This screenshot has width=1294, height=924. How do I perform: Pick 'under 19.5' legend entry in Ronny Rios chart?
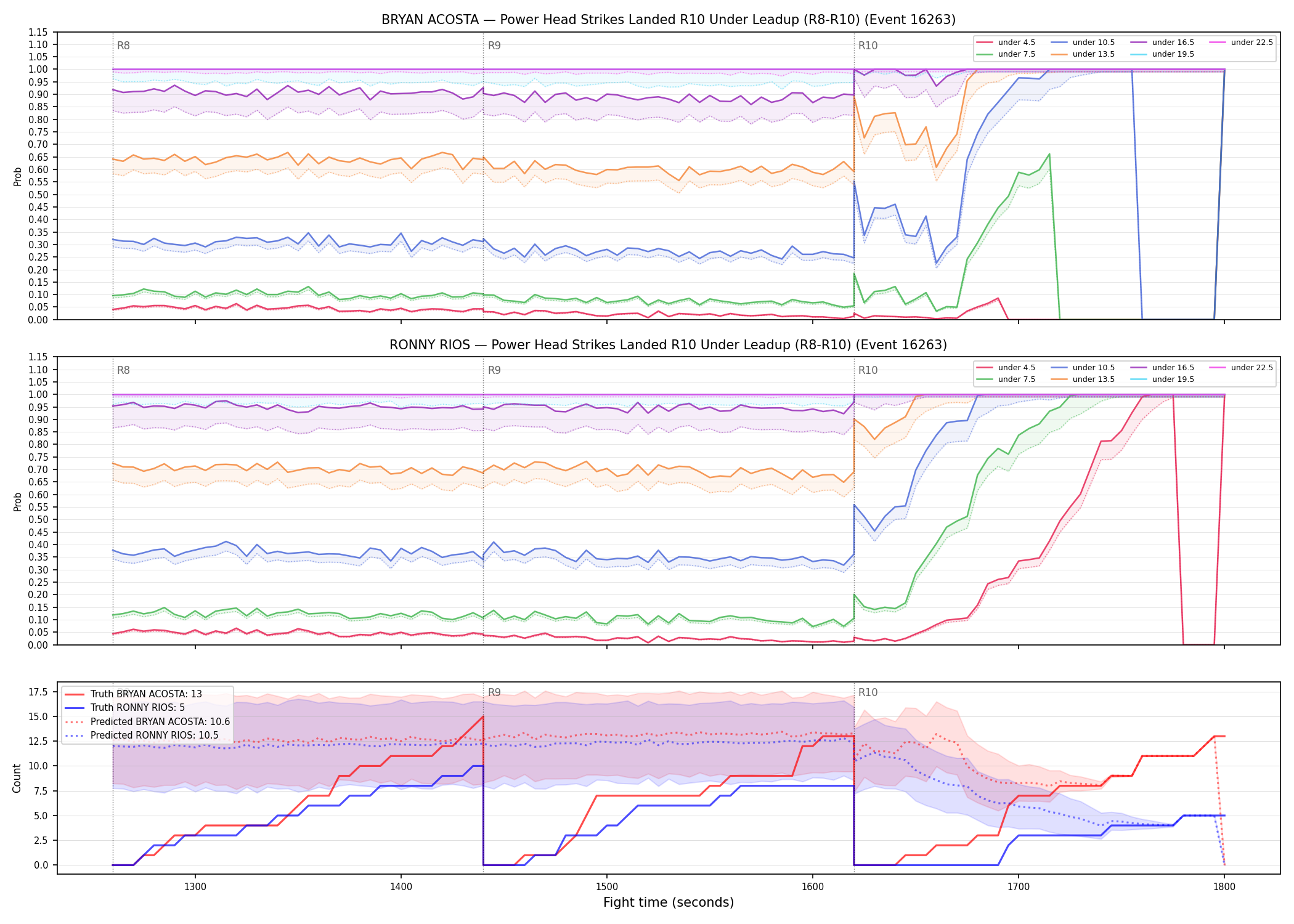[1162, 379]
